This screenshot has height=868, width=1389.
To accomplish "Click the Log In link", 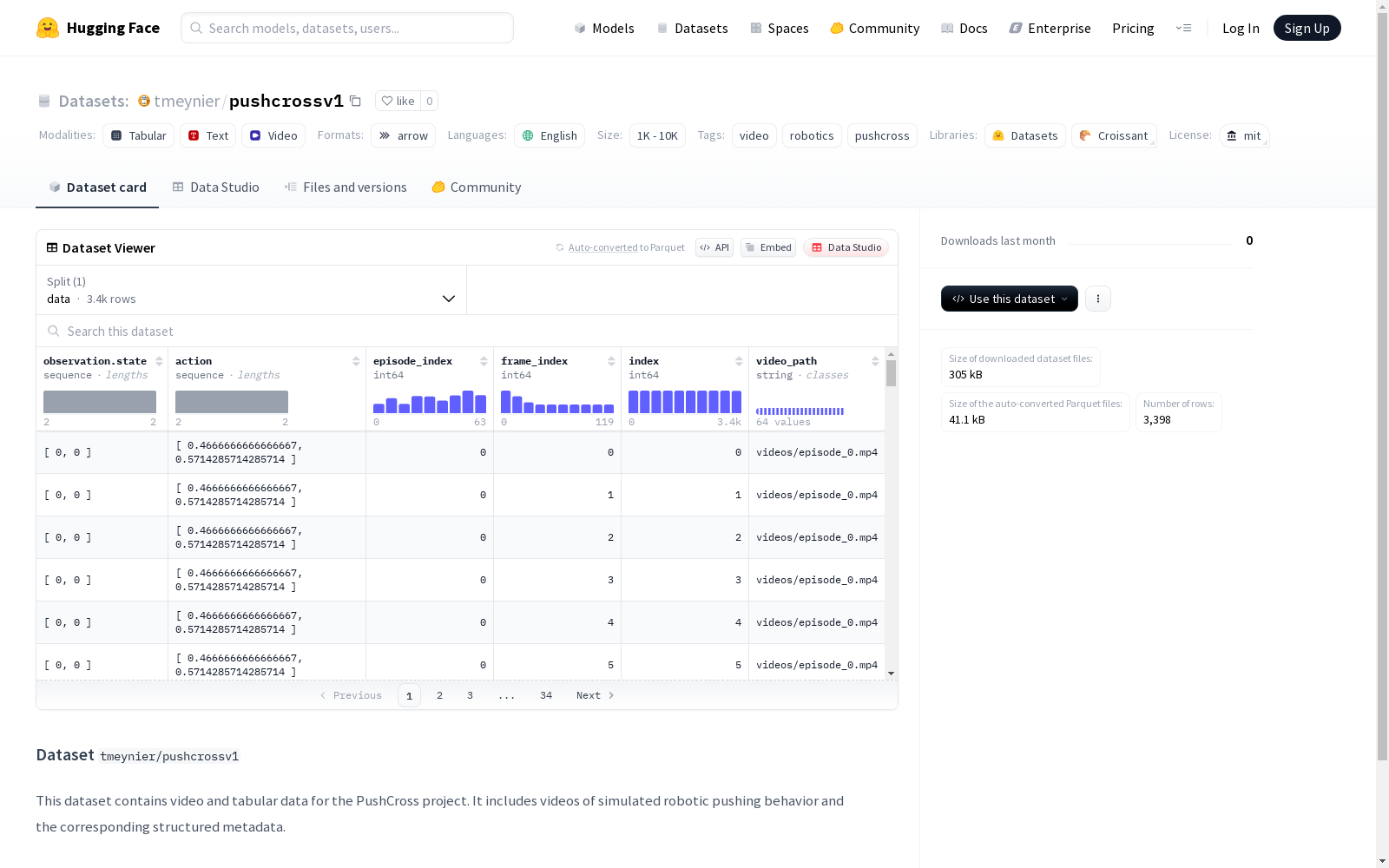I will [1241, 28].
